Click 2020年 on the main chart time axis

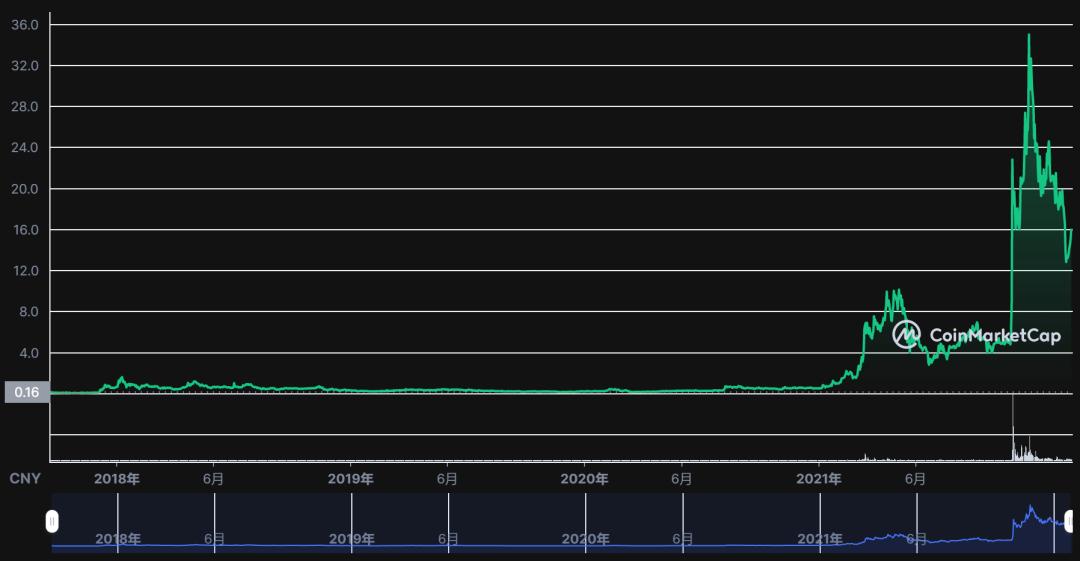(584, 478)
